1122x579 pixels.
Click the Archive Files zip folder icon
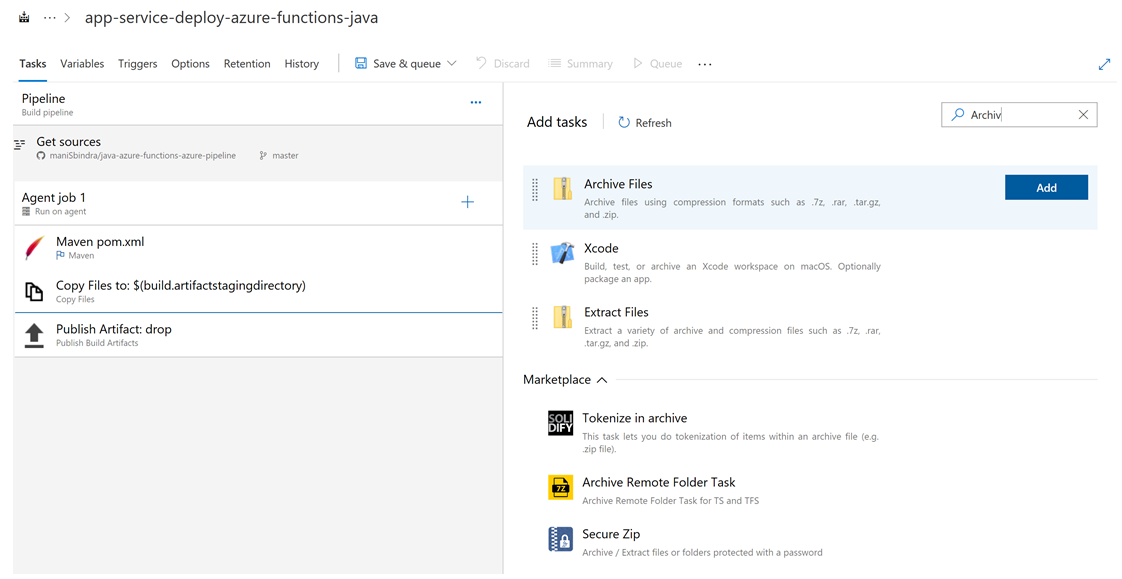(562, 188)
